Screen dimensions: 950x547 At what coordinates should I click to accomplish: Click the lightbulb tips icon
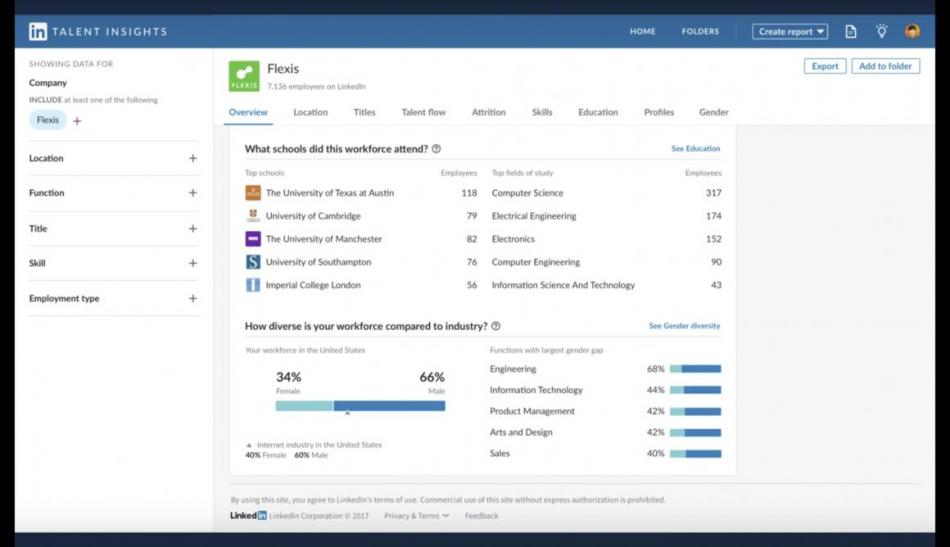coord(882,31)
